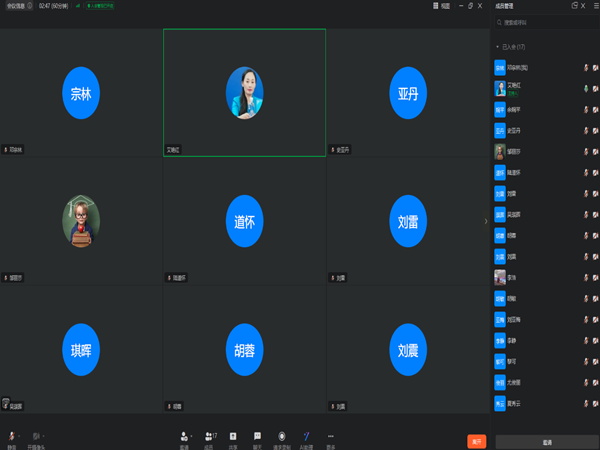Select the 亚丹 video tile

coord(408,93)
